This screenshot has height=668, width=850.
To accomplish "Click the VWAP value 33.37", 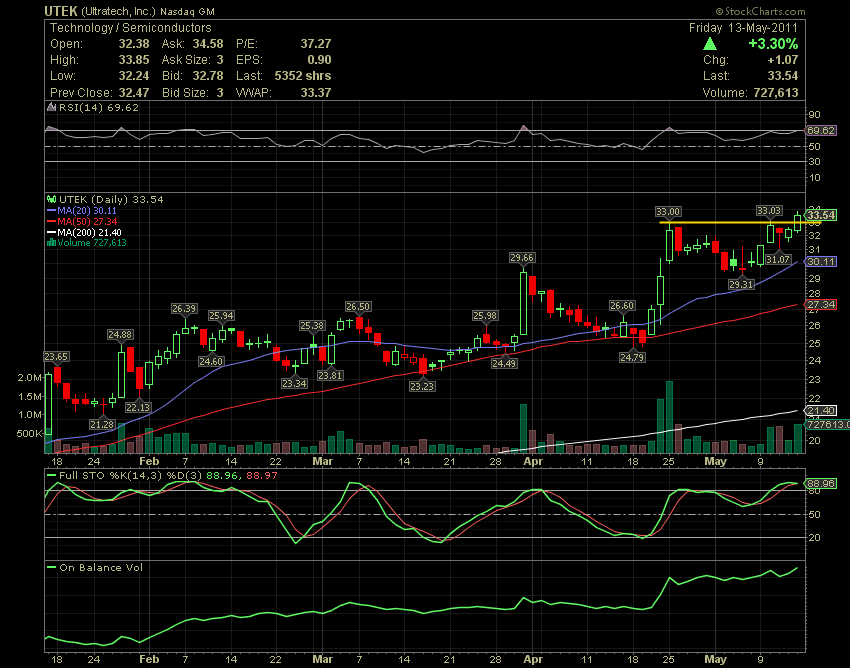I will point(315,92).
